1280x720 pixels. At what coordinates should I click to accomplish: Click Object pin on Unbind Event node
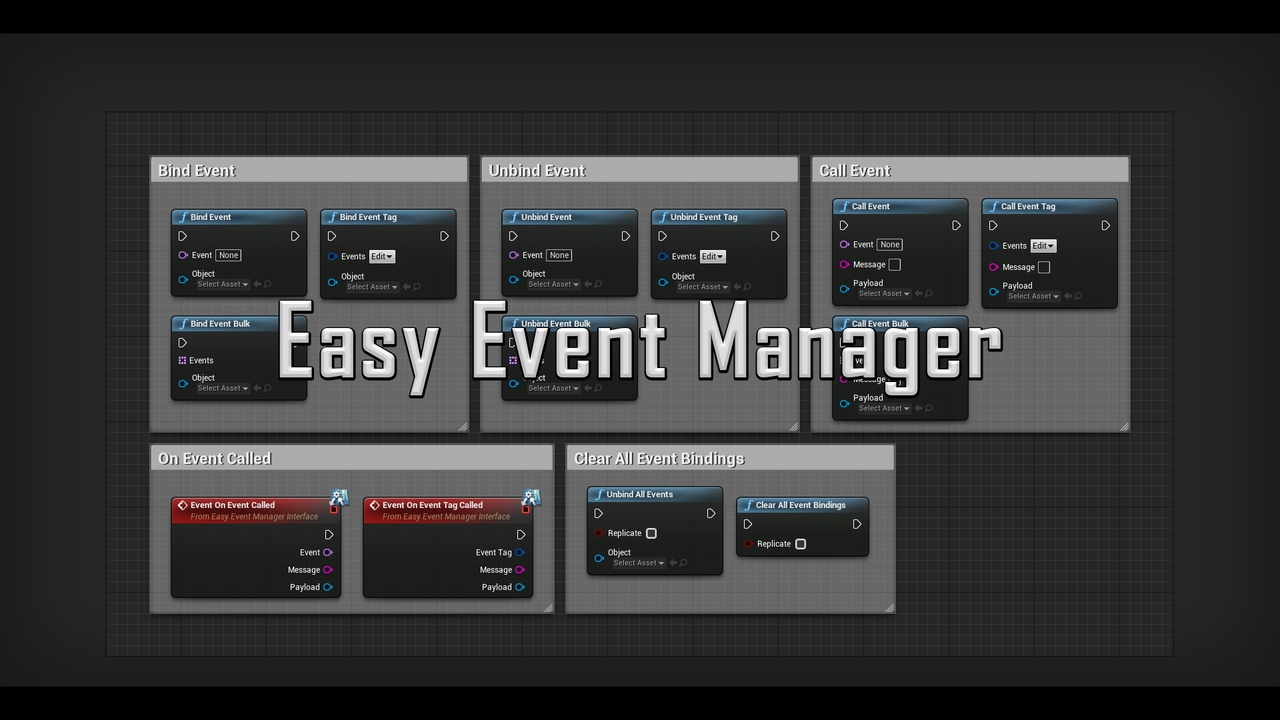coord(514,279)
